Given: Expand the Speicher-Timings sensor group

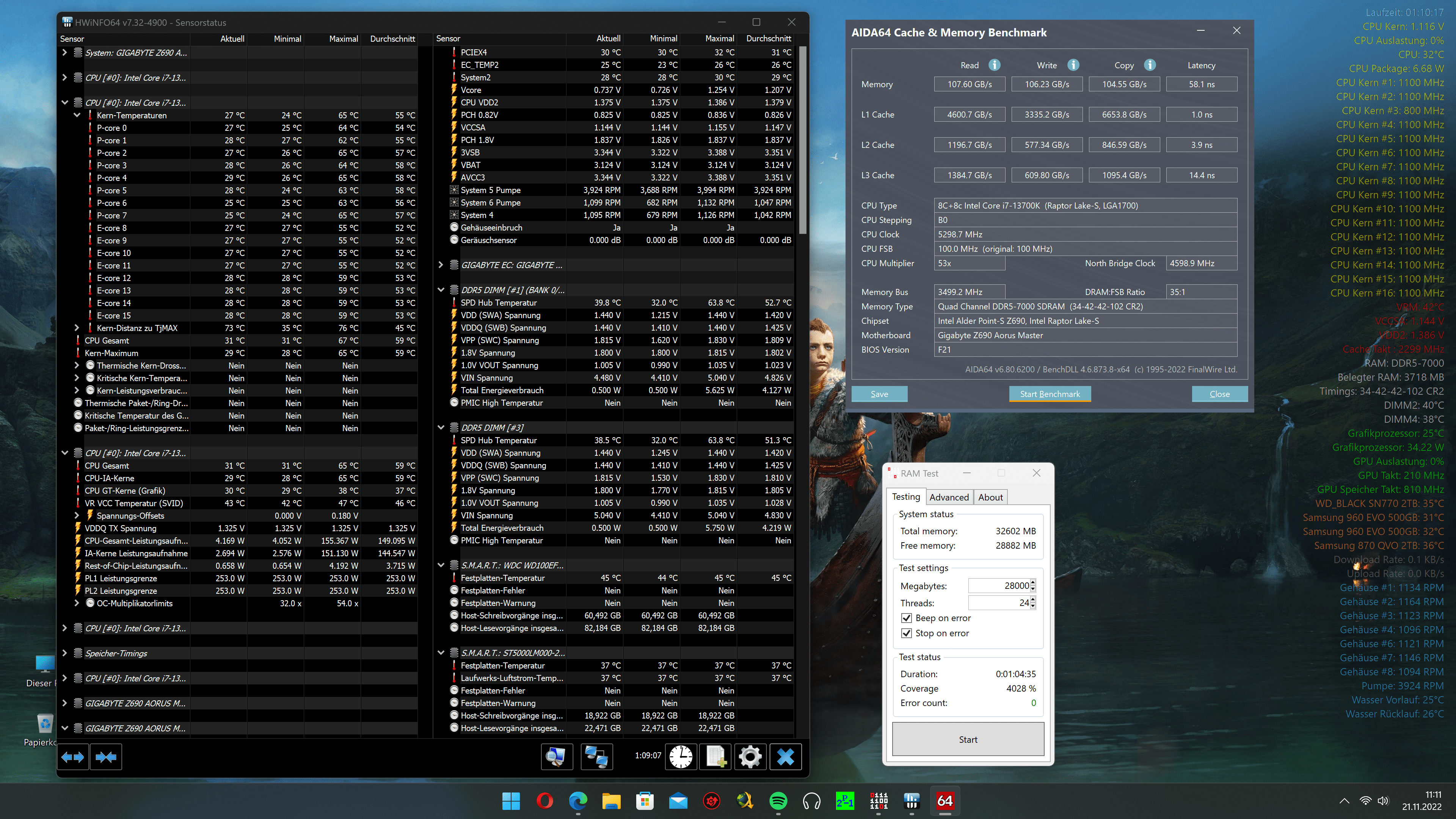Looking at the screenshot, I should [64, 653].
